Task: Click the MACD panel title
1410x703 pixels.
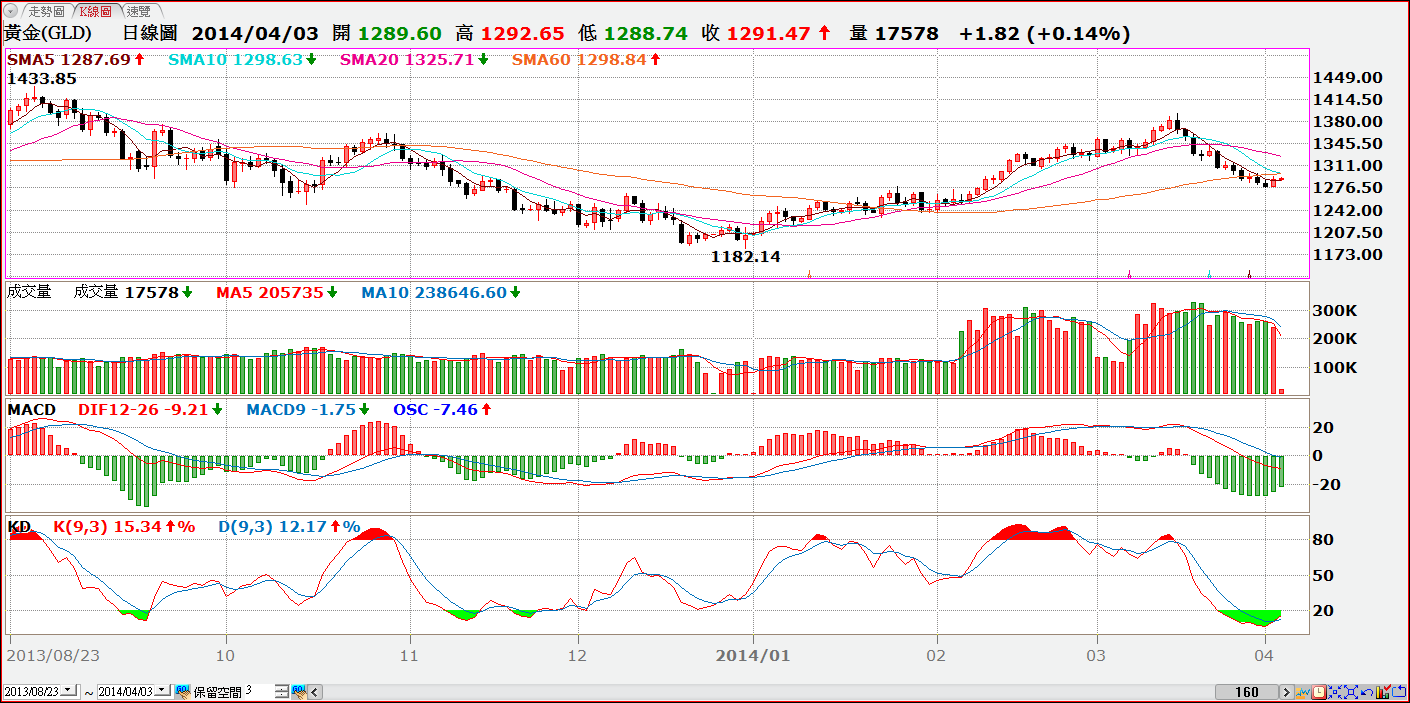Action: point(32,409)
